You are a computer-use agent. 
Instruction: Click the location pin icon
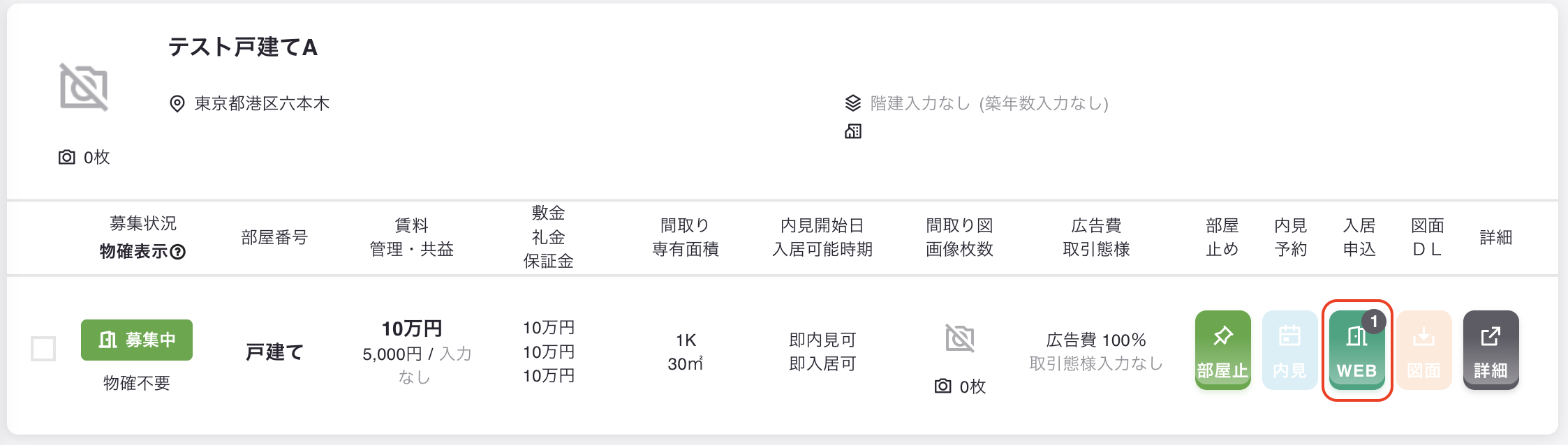[x=177, y=104]
